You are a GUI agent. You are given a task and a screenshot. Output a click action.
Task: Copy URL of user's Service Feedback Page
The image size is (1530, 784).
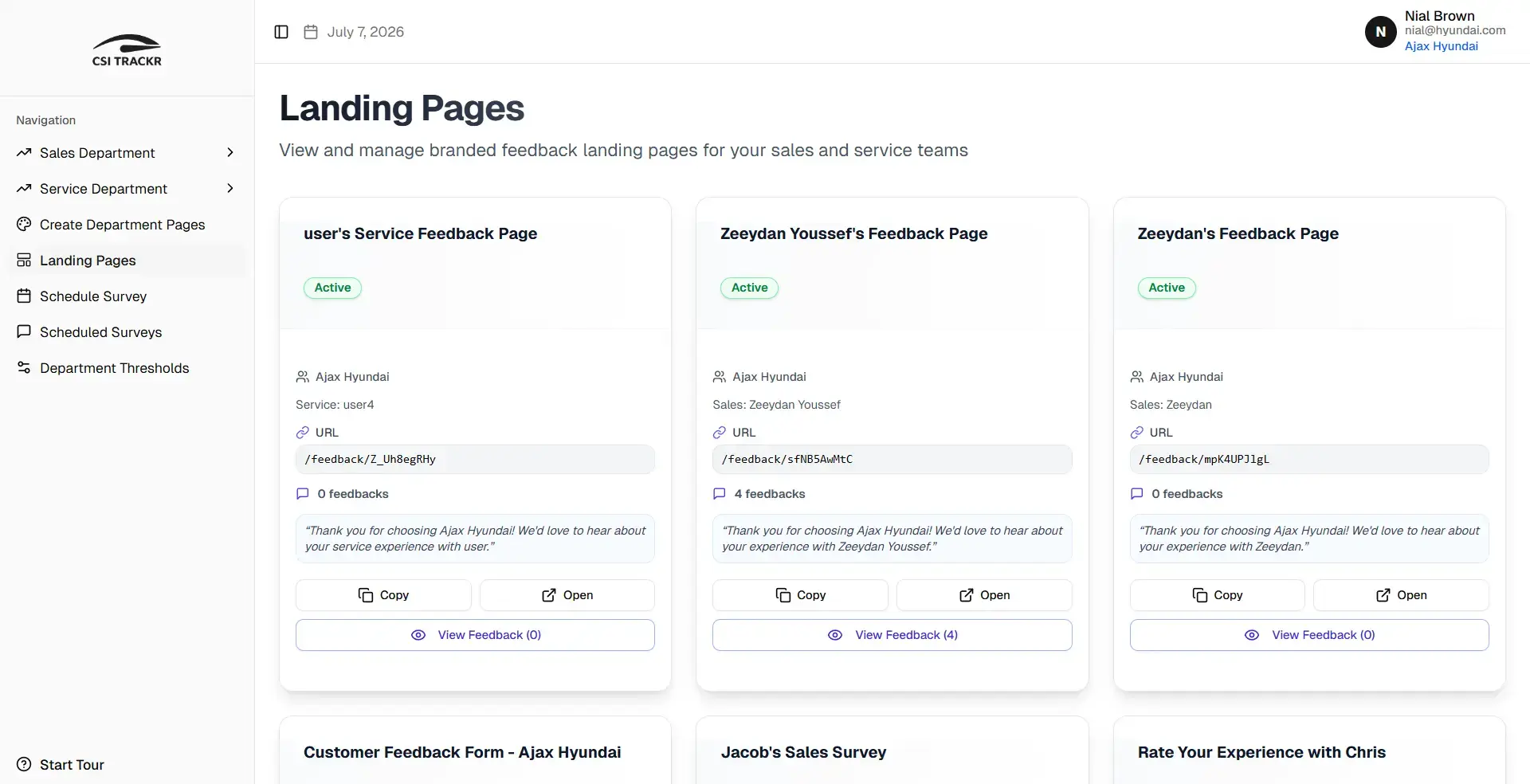(383, 595)
